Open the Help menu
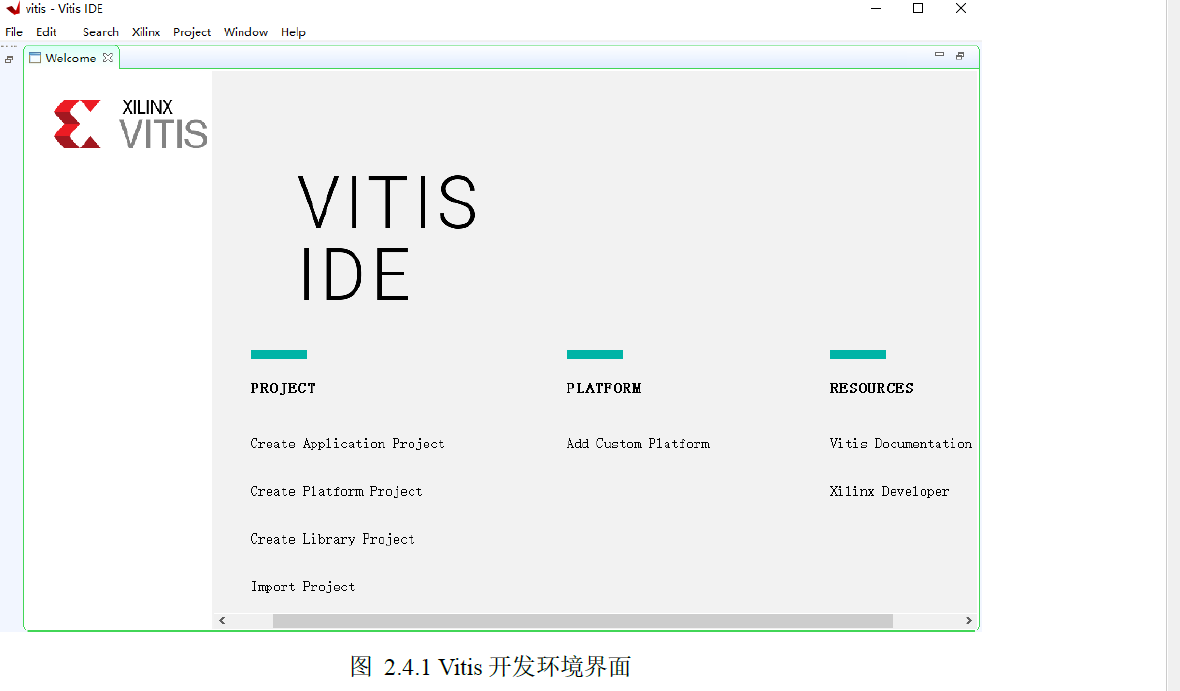Screen dimensions: 1180x691 [x=293, y=32]
